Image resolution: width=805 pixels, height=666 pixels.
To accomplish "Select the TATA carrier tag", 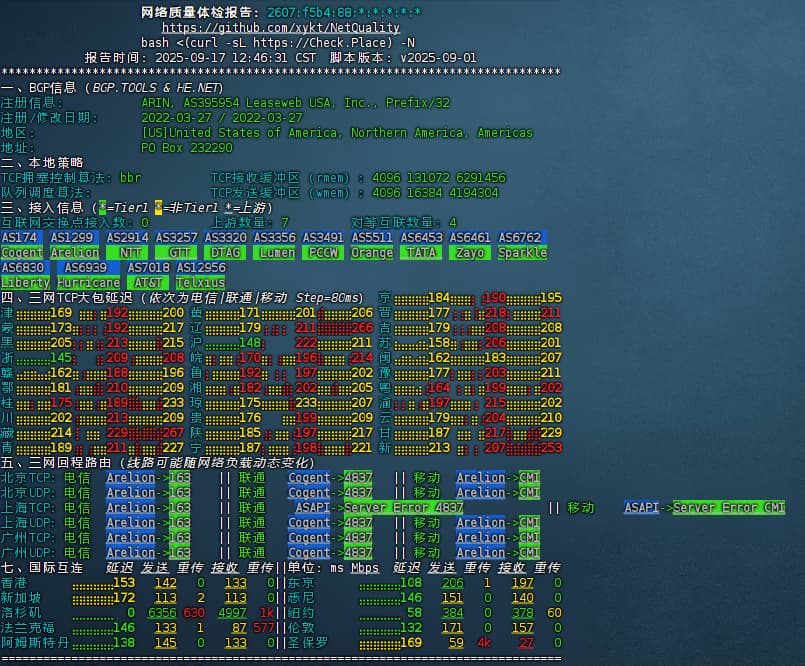I will tap(421, 253).
